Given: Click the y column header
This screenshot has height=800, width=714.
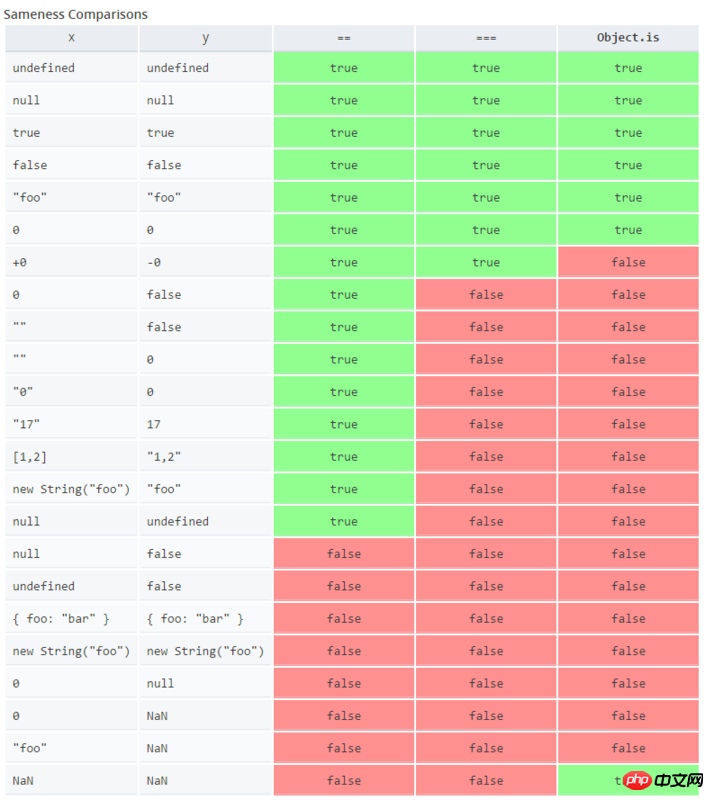Looking at the screenshot, I should tap(205, 38).
